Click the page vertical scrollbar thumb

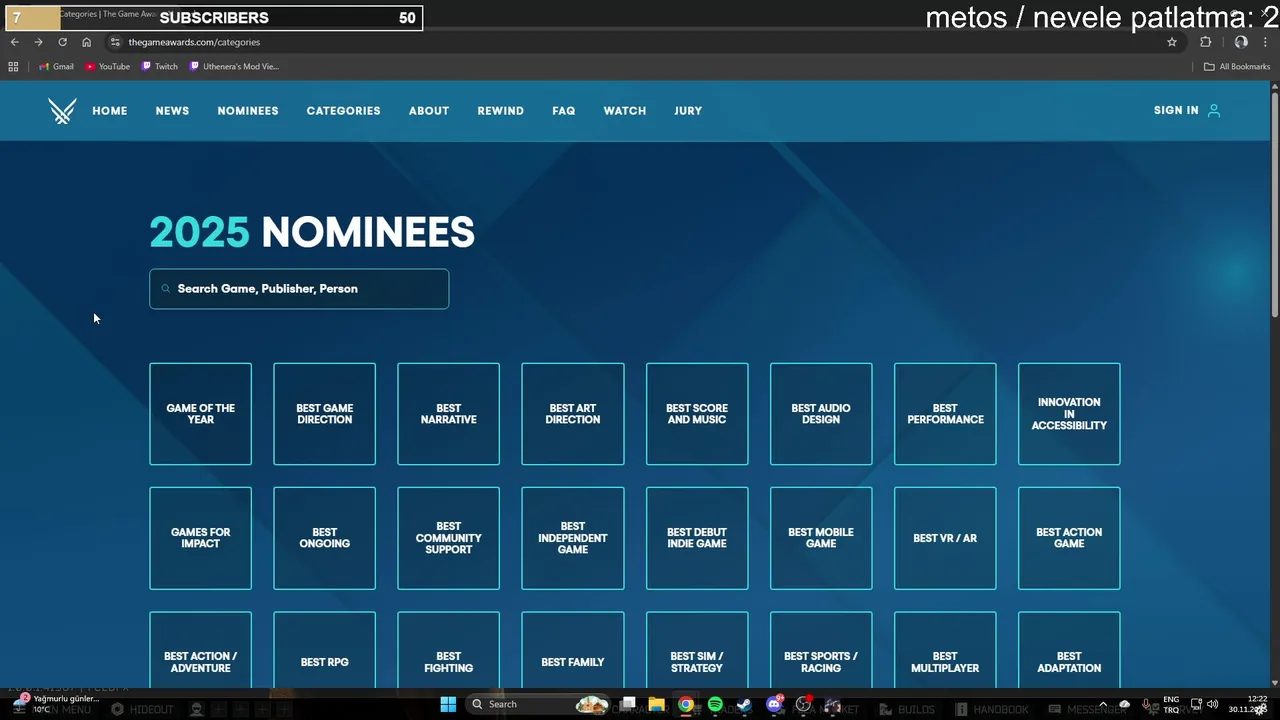1274,205
